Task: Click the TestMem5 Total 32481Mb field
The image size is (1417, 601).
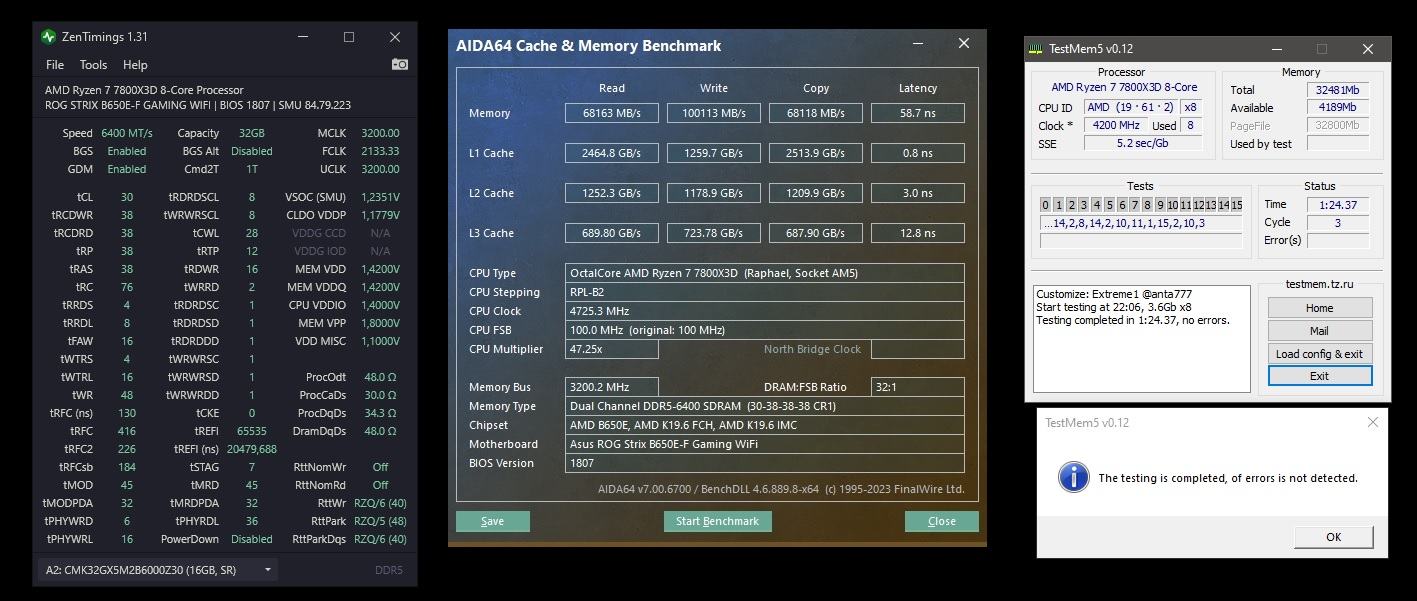Action: [x=1337, y=90]
